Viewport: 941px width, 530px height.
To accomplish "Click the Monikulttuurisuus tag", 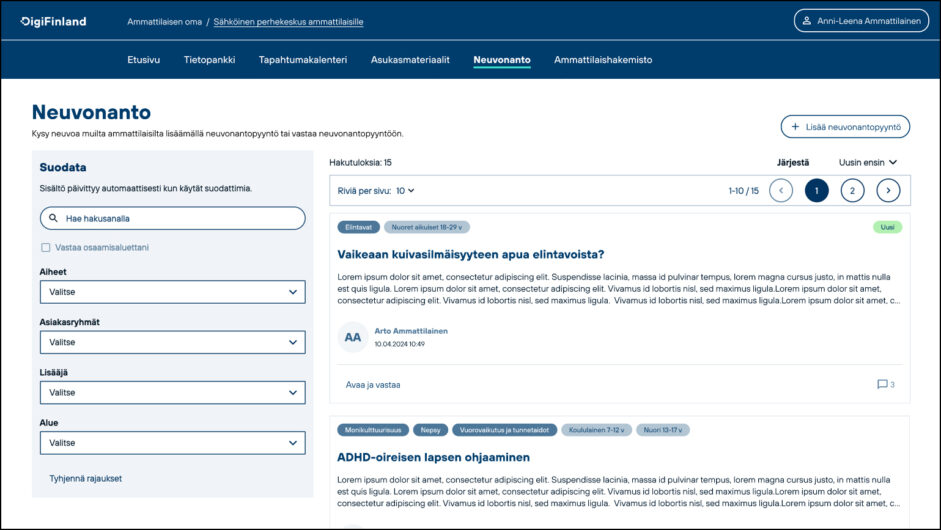I will [373, 430].
